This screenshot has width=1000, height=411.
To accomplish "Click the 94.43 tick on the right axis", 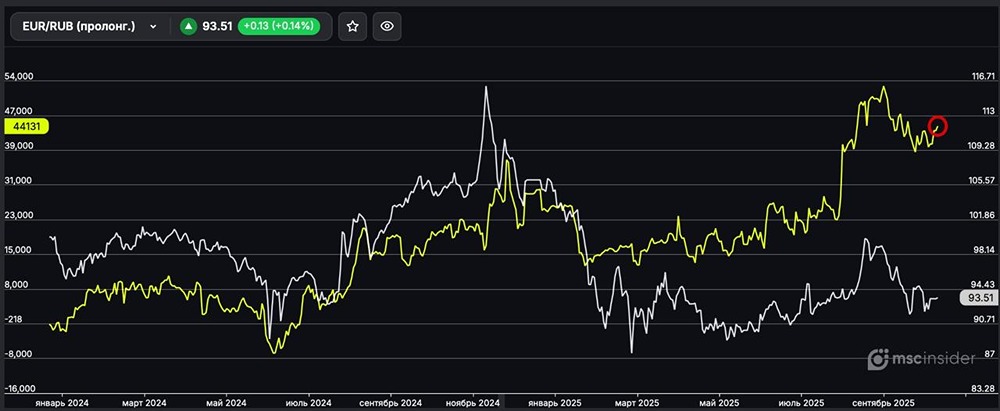I will pos(983,285).
